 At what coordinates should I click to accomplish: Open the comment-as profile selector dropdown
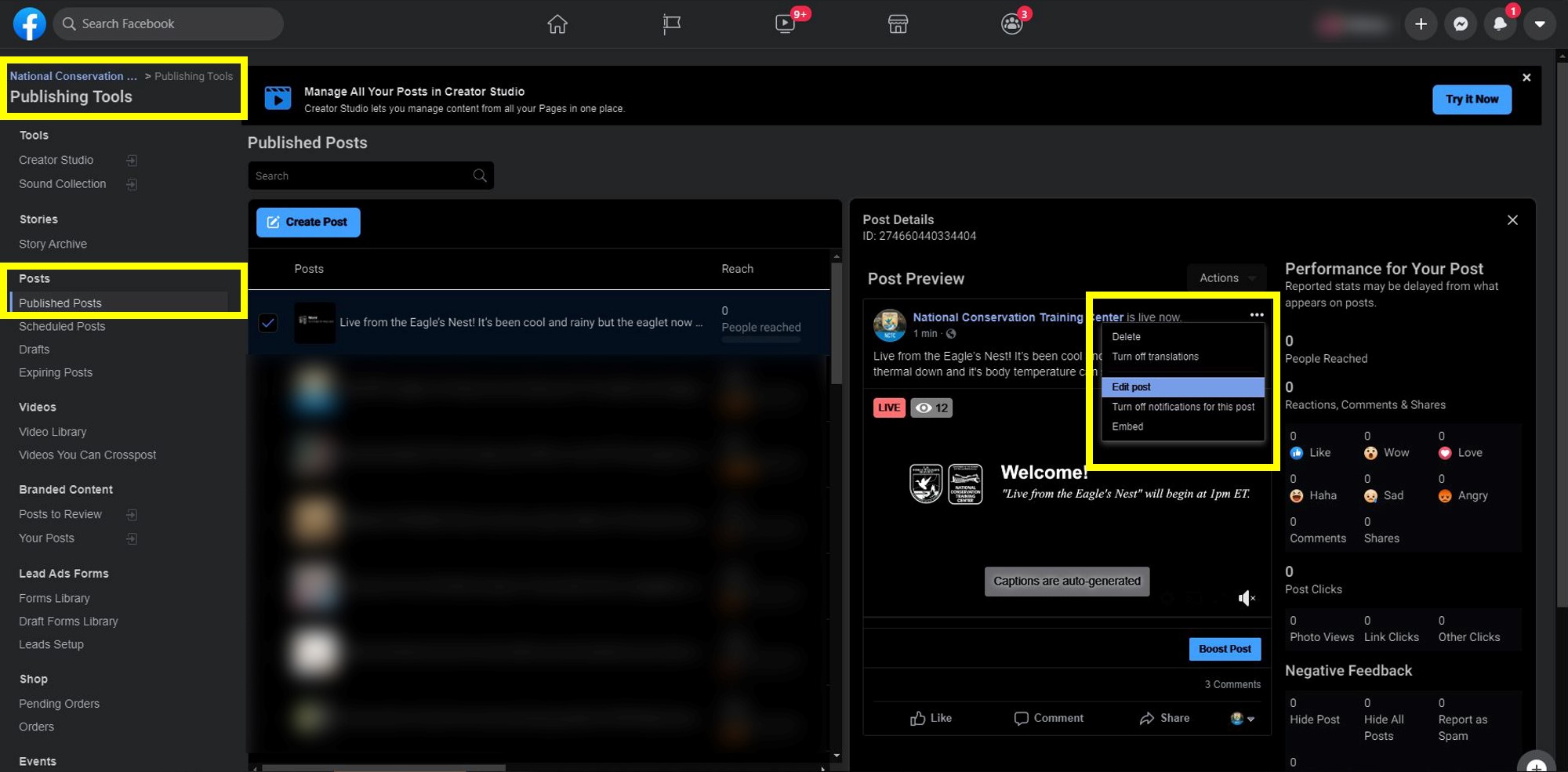pyautogui.click(x=1242, y=719)
